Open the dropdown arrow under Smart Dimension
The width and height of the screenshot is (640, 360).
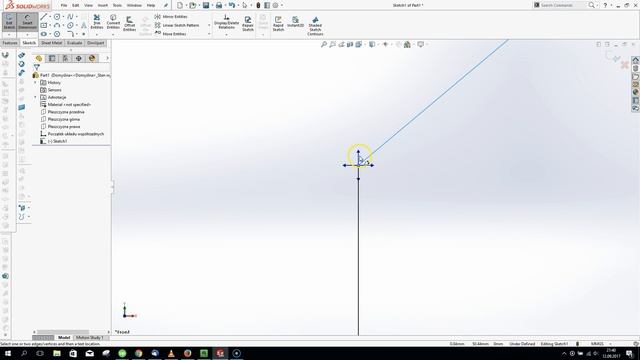[27, 34]
